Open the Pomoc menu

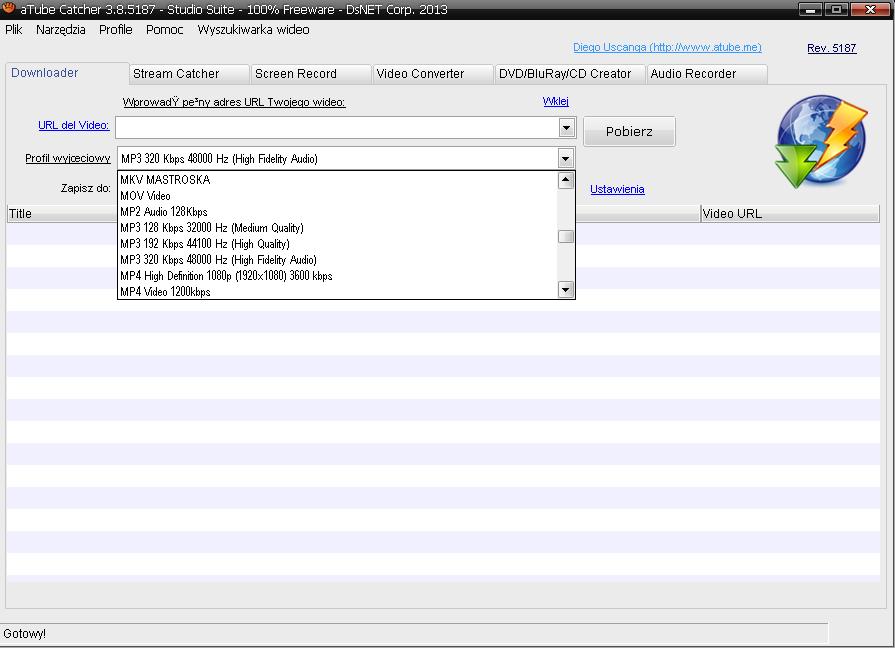click(164, 30)
